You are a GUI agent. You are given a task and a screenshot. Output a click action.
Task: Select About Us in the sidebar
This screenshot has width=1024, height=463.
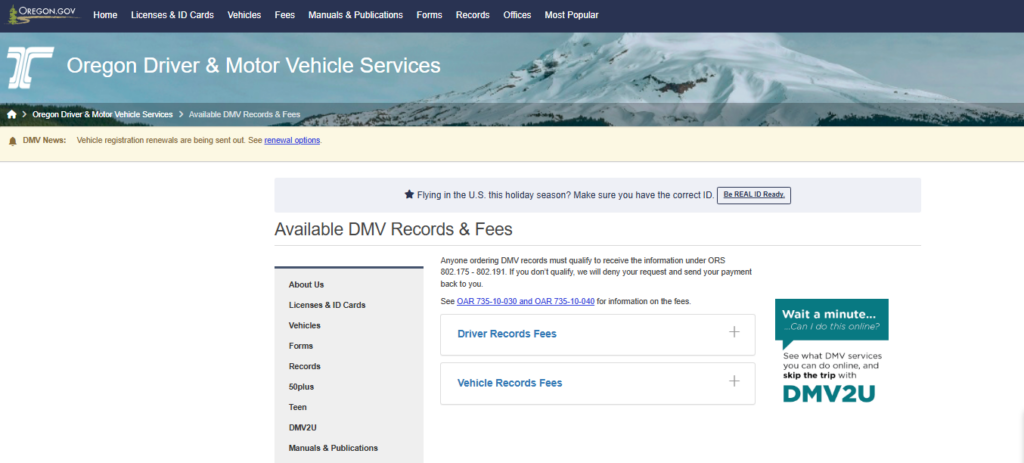coord(306,285)
